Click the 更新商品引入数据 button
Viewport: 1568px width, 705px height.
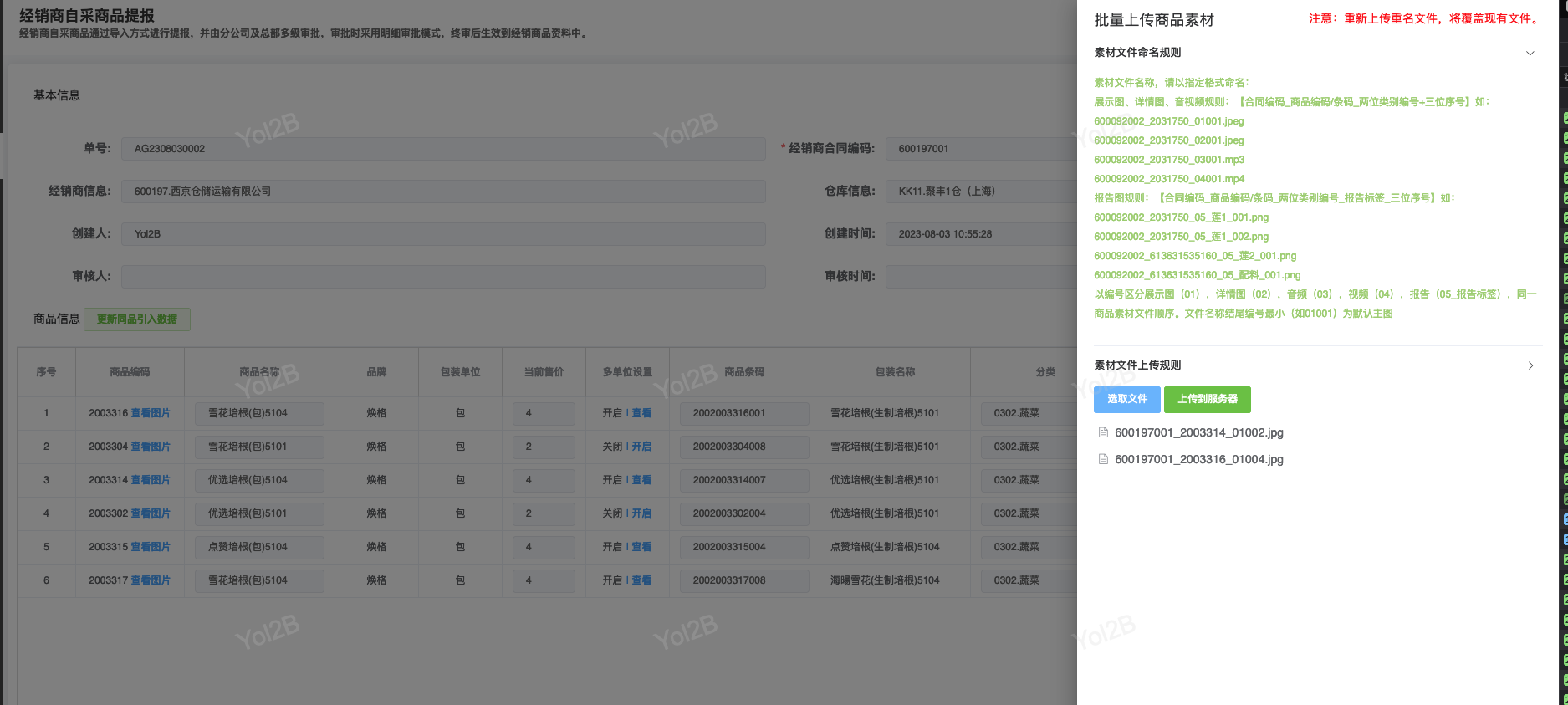[x=137, y=319]
